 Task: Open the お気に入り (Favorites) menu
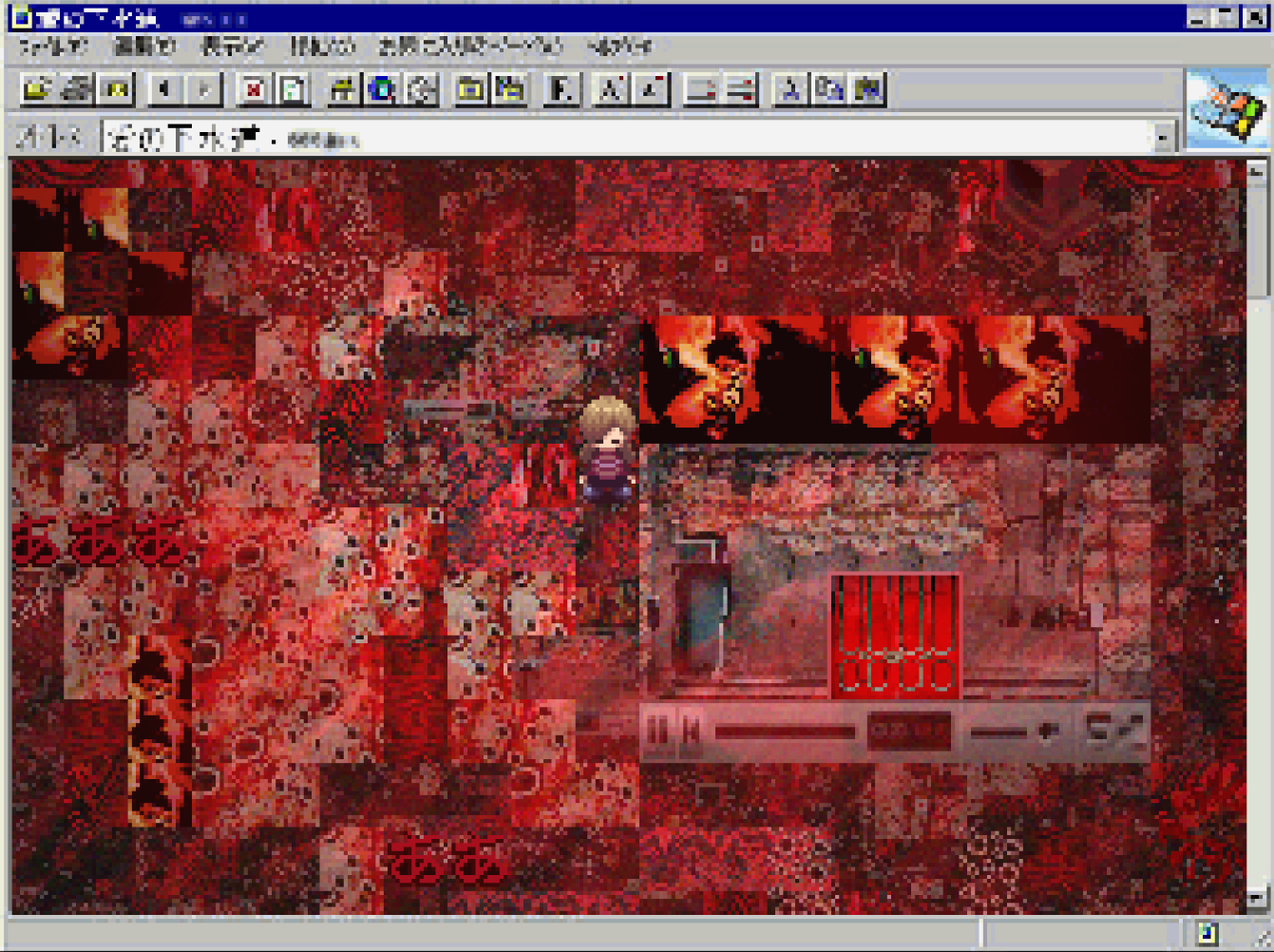click(x=470, y=46)
